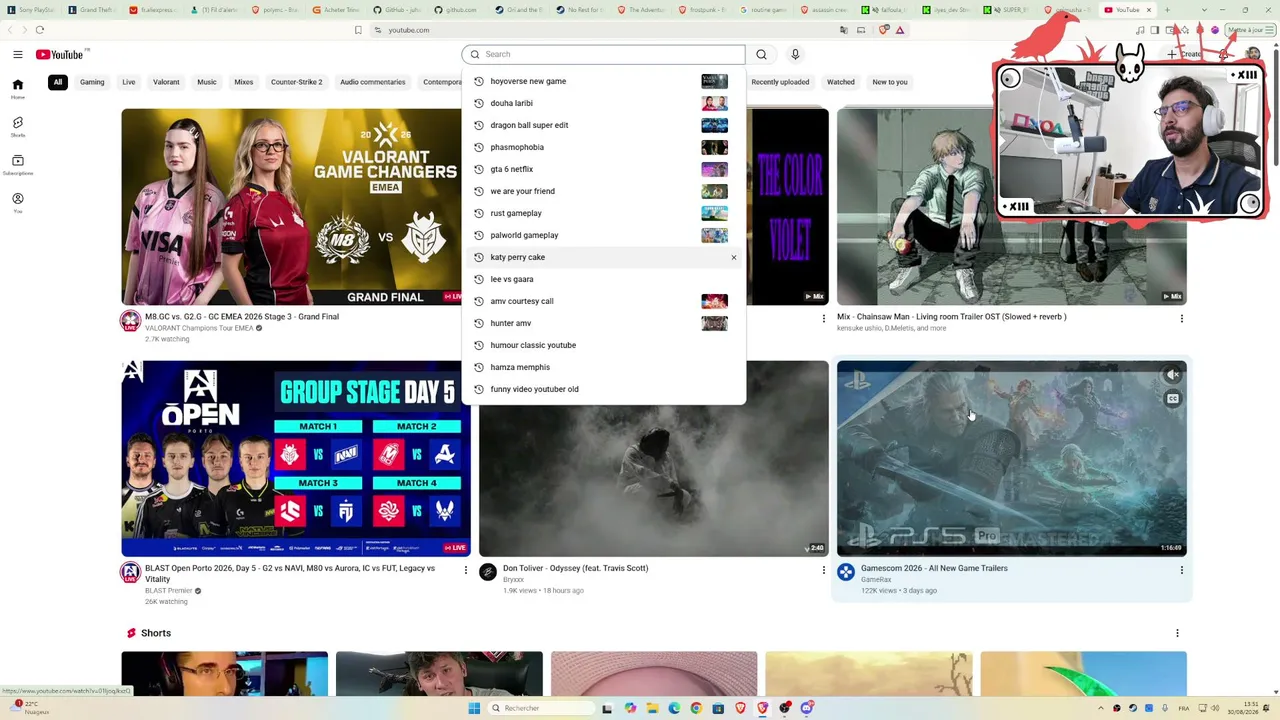This screenshot has width=1280, height=720.
Task: Open 'Gamescom 2026 - All New Game Trailers' title
Action: [934, 568]
